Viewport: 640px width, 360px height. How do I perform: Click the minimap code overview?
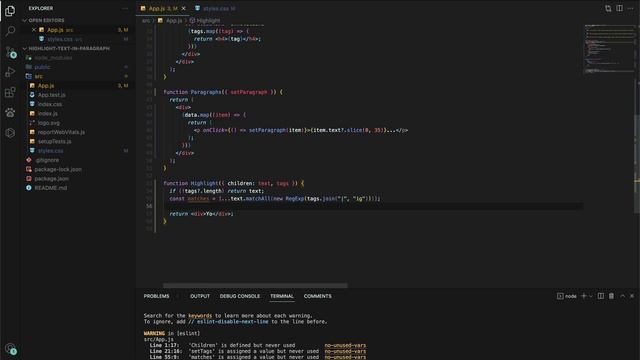609,49
